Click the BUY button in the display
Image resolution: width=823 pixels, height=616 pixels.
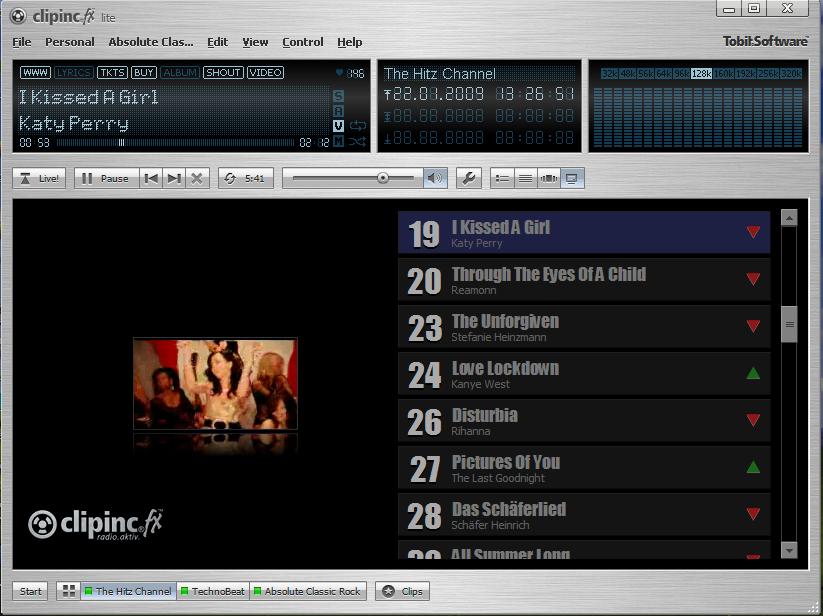pyautogui.click(x=144, y=72)
